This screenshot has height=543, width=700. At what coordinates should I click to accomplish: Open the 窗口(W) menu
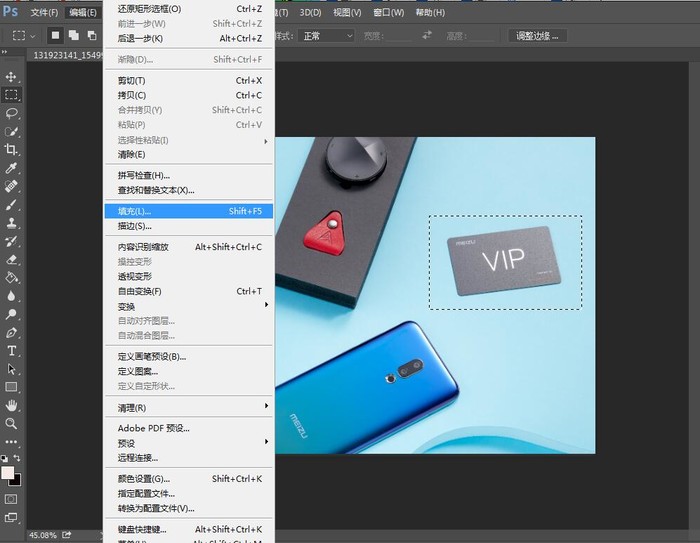point(388,13)
